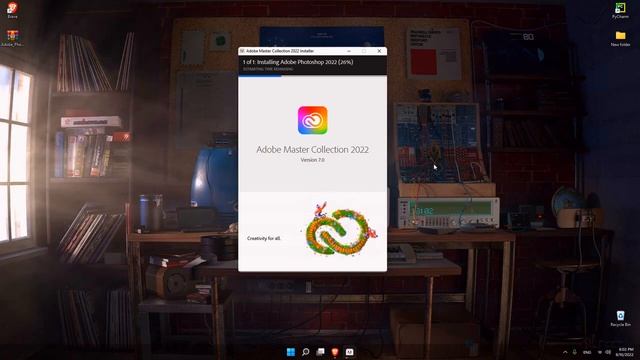Open Task View on the taskbar
This screenshot has height=360, width=640.
click(x=320, y=352)
